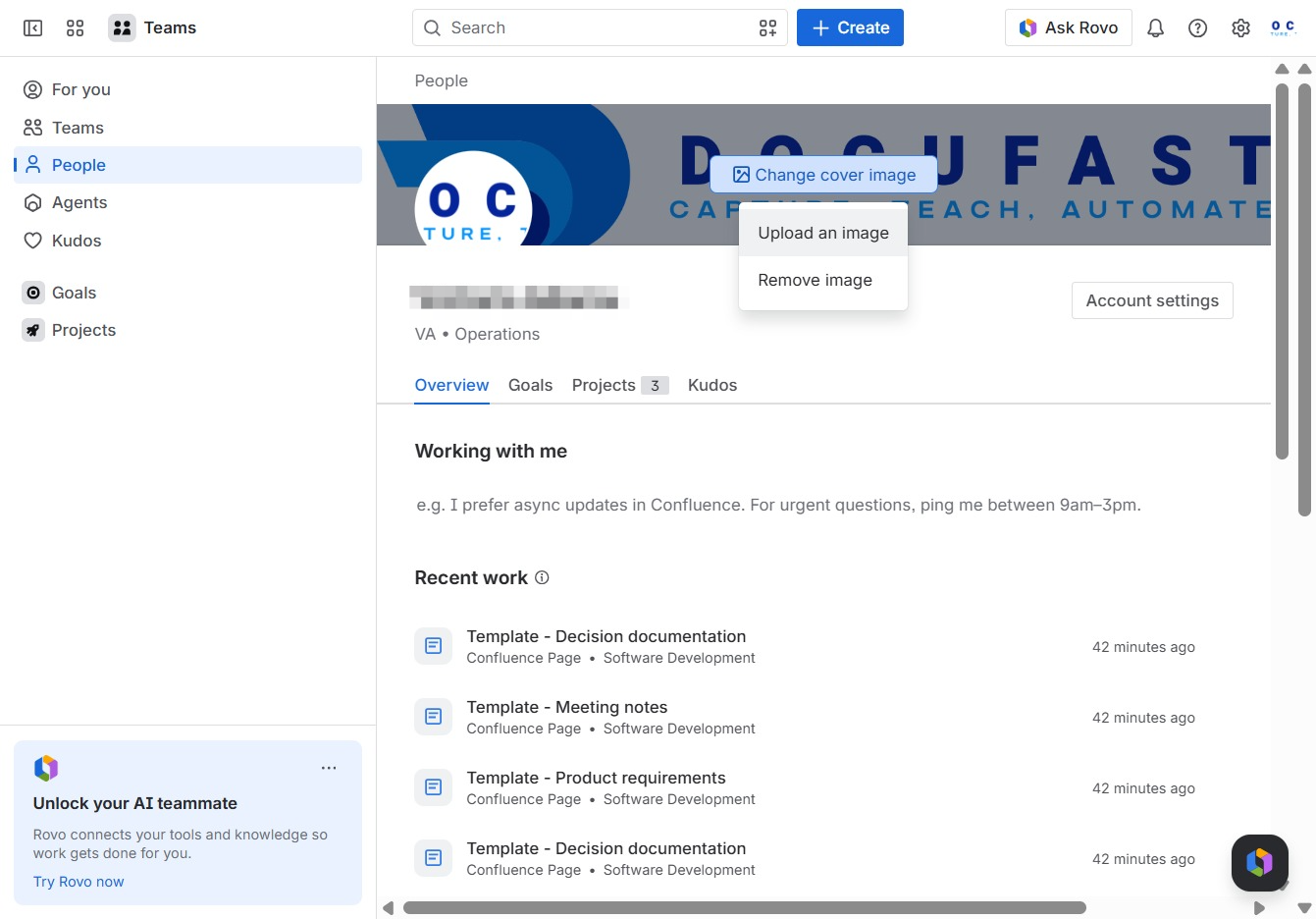Open Template - Meeting notes page
Viewport: 1316px width, 919px height.
point(566,707)
